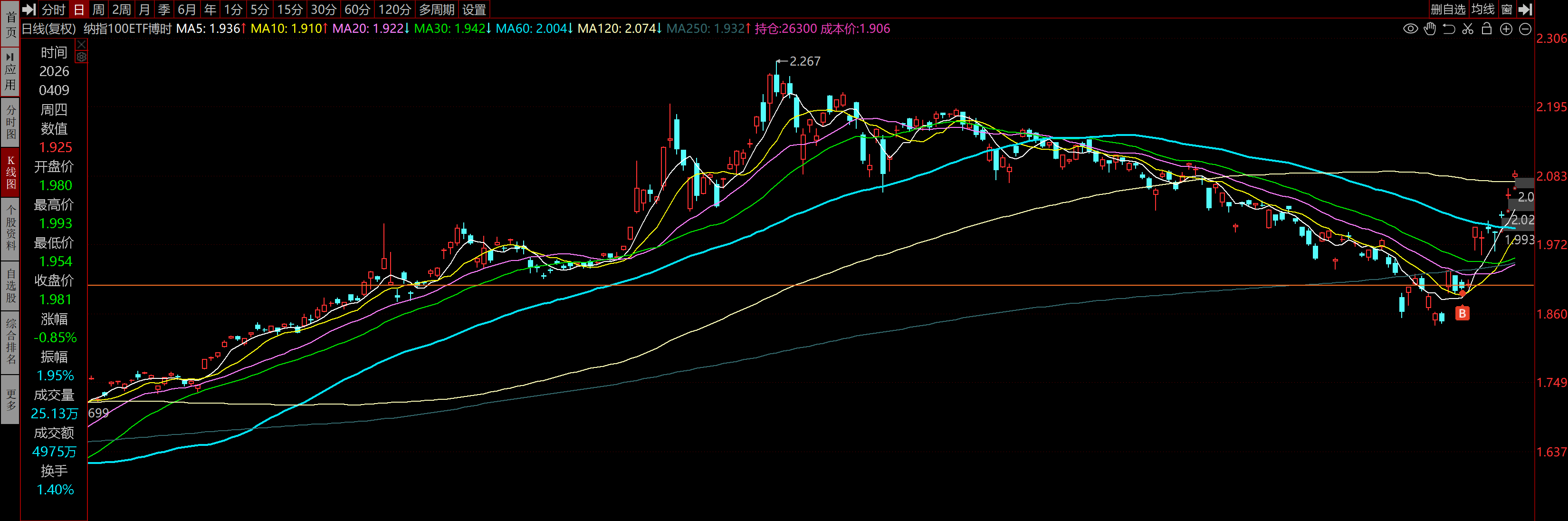Viewport: 1568px width, 521px height.
Task: Switch to the 周 weekly period tab
Action: coord(98,9)
